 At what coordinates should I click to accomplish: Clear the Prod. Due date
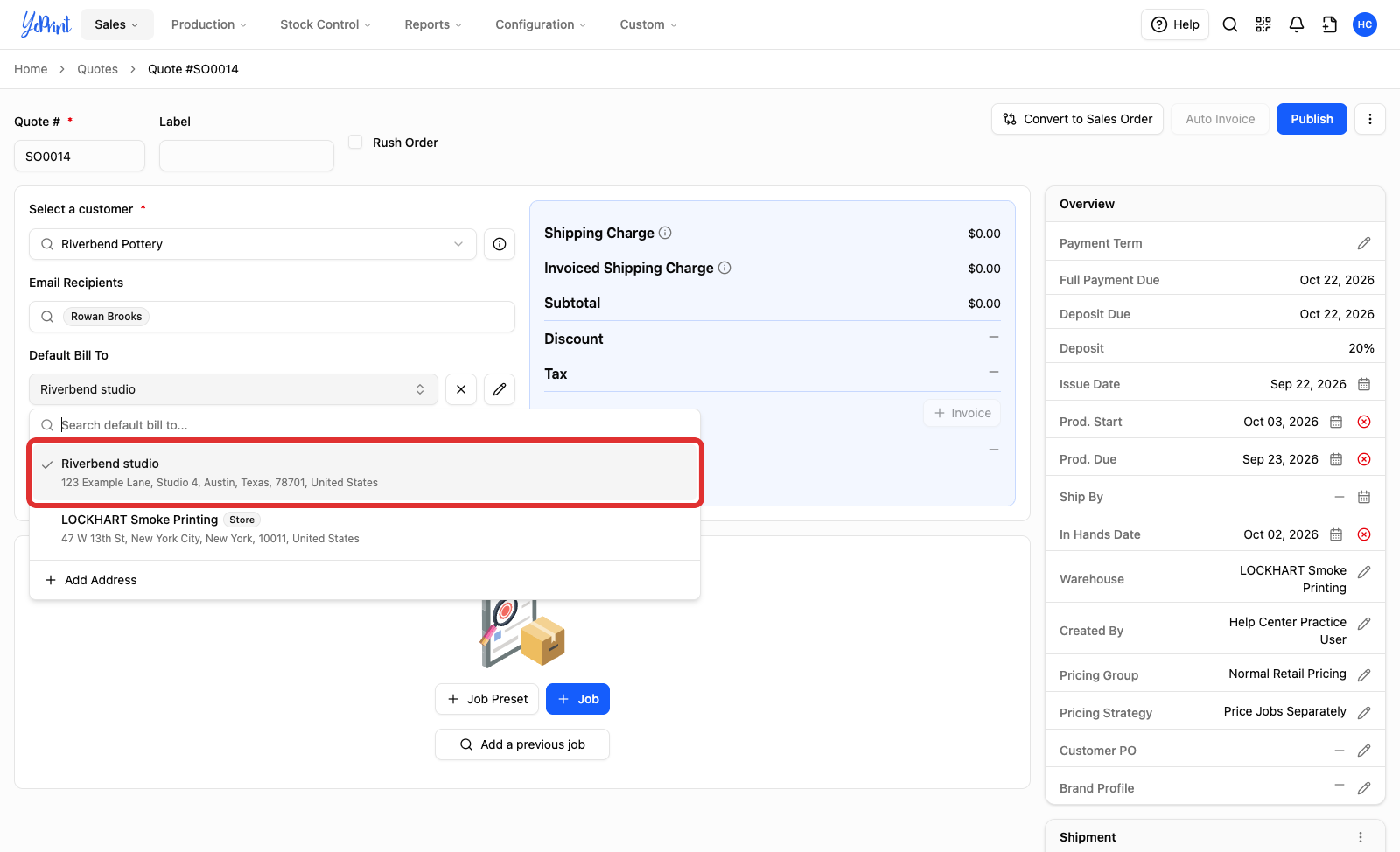click(1364, 459)
